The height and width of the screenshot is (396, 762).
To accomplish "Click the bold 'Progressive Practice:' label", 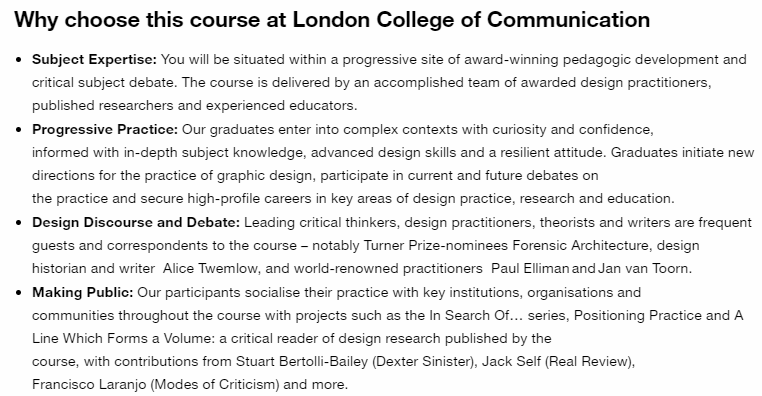I will (105, 129).
